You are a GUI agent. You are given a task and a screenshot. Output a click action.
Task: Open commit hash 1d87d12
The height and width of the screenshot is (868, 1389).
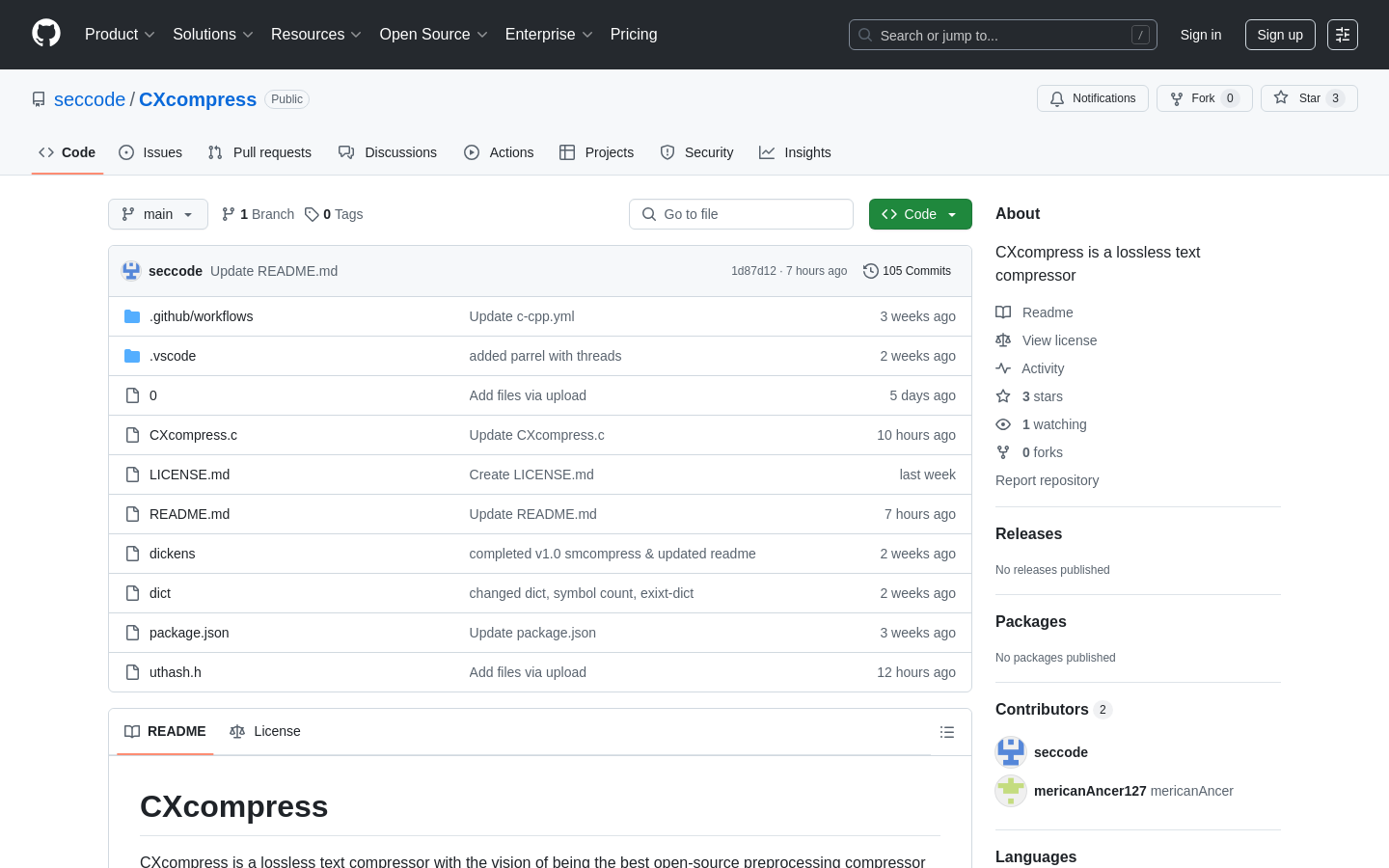pyautogui.click(x=753, y=271)
